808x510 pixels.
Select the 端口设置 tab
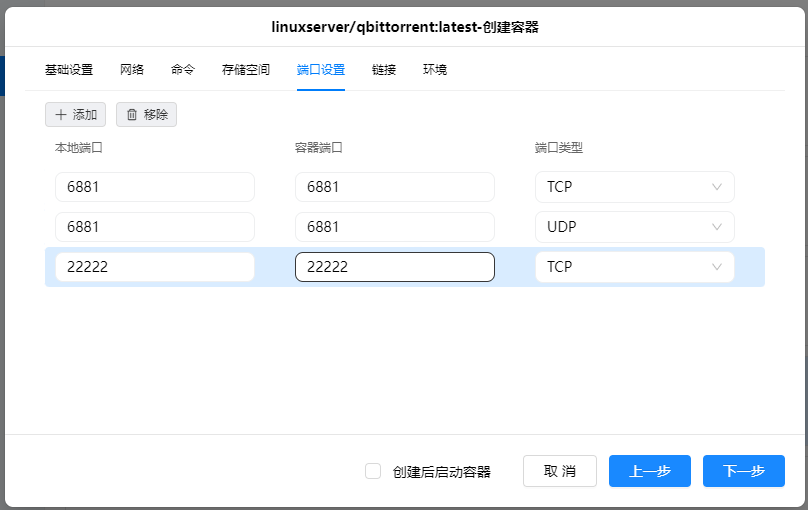pyautogui.click(x=321, y=70)
